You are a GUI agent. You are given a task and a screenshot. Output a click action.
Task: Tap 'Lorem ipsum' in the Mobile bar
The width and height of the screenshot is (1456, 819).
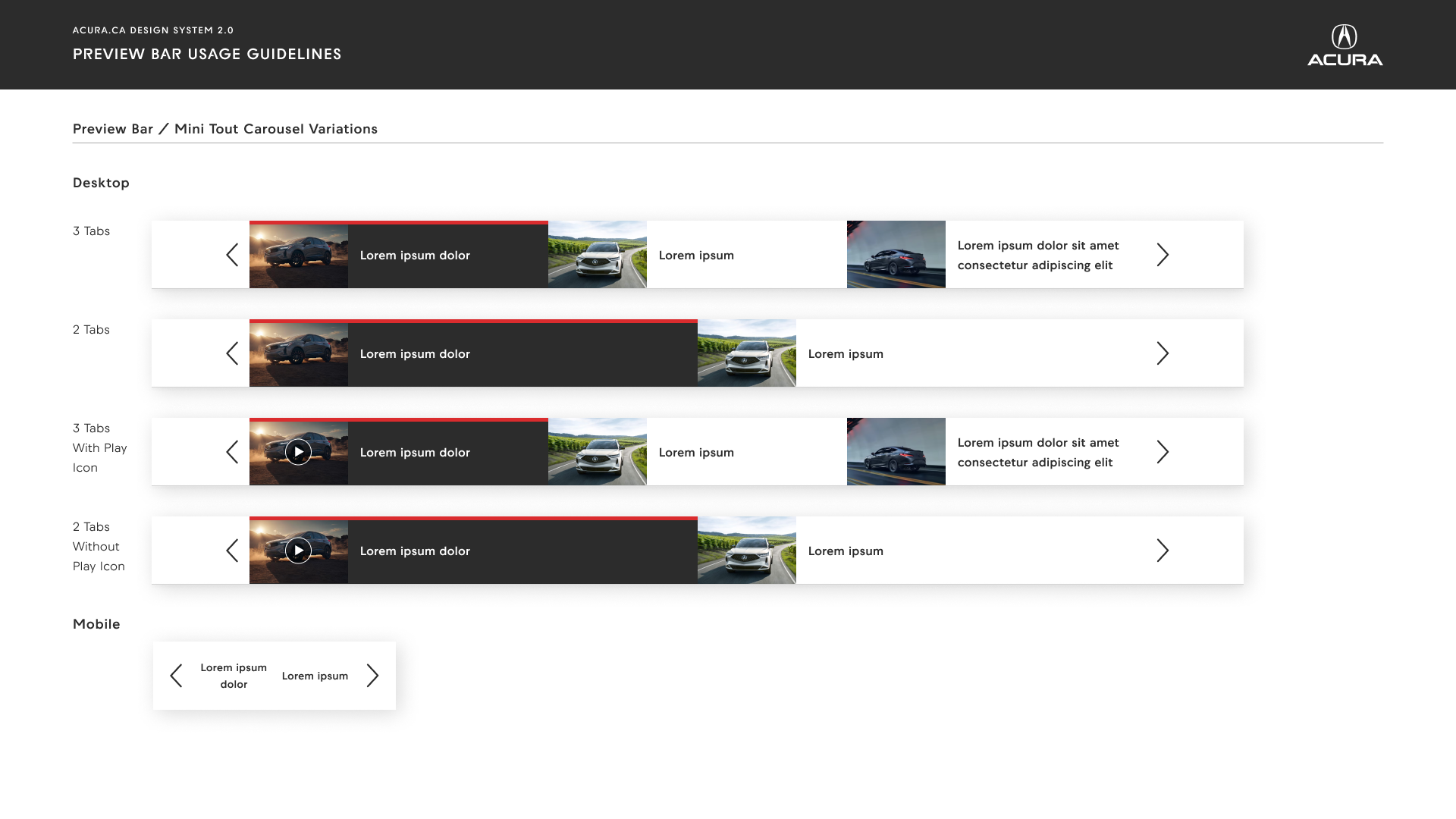coord(315,676)
